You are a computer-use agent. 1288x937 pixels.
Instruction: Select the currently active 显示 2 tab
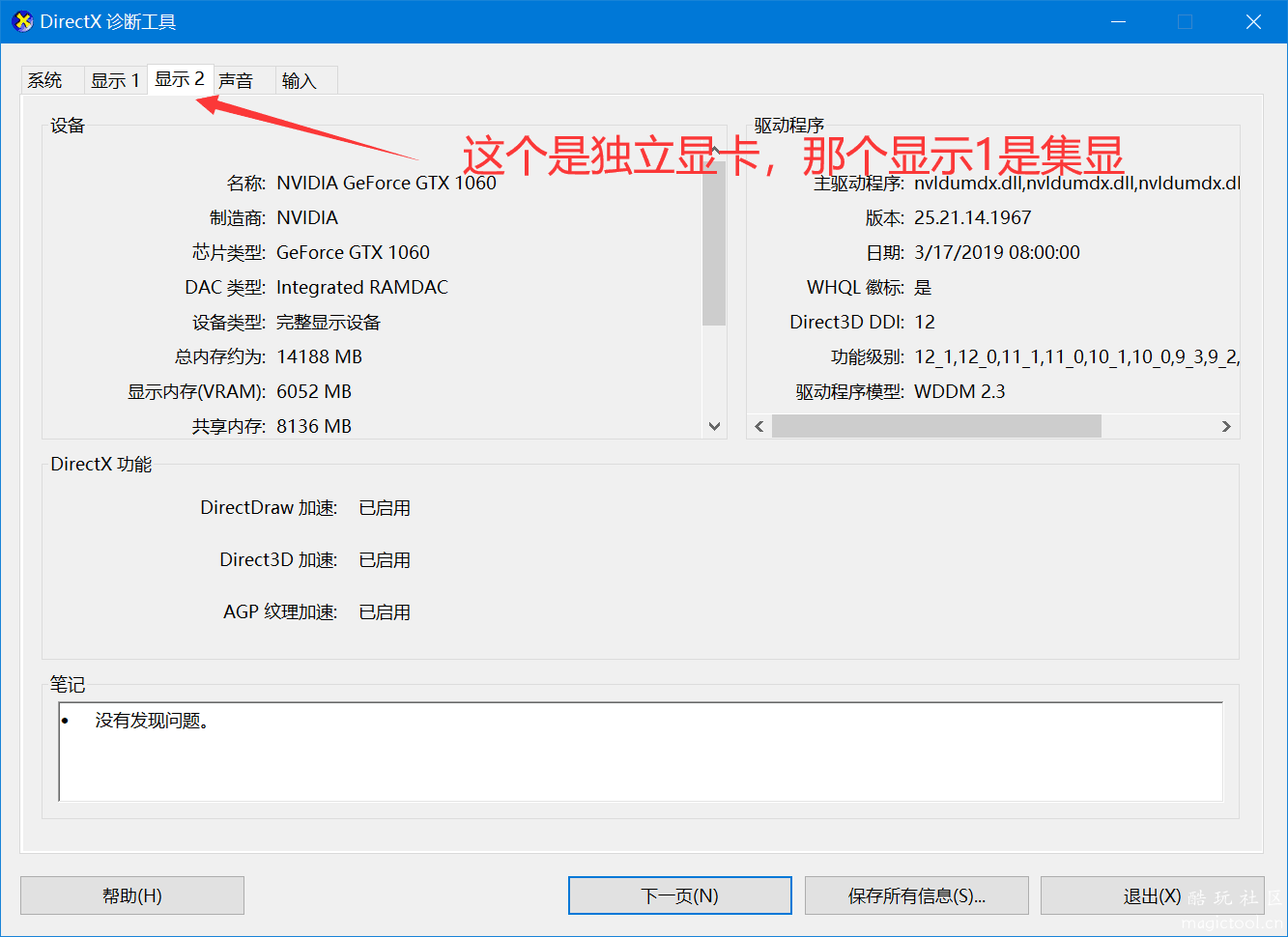coord(180,80)
